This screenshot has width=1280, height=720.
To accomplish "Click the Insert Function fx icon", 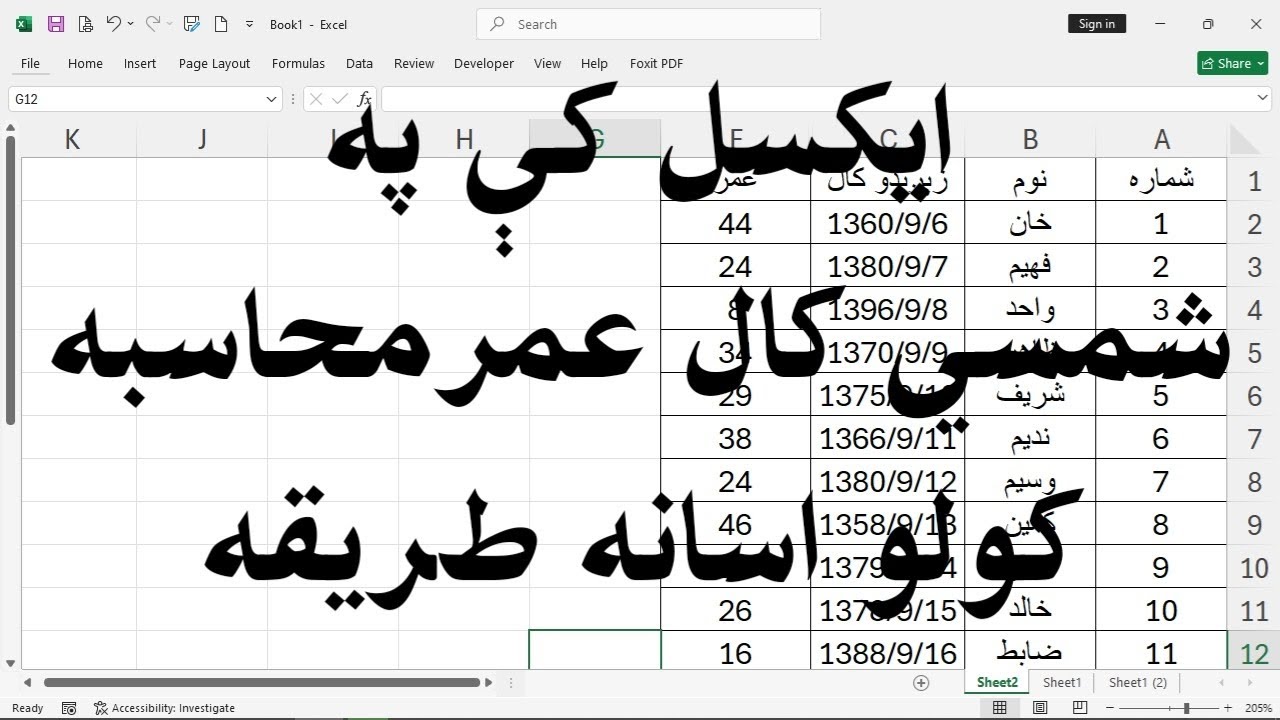I will pos(364,99).
